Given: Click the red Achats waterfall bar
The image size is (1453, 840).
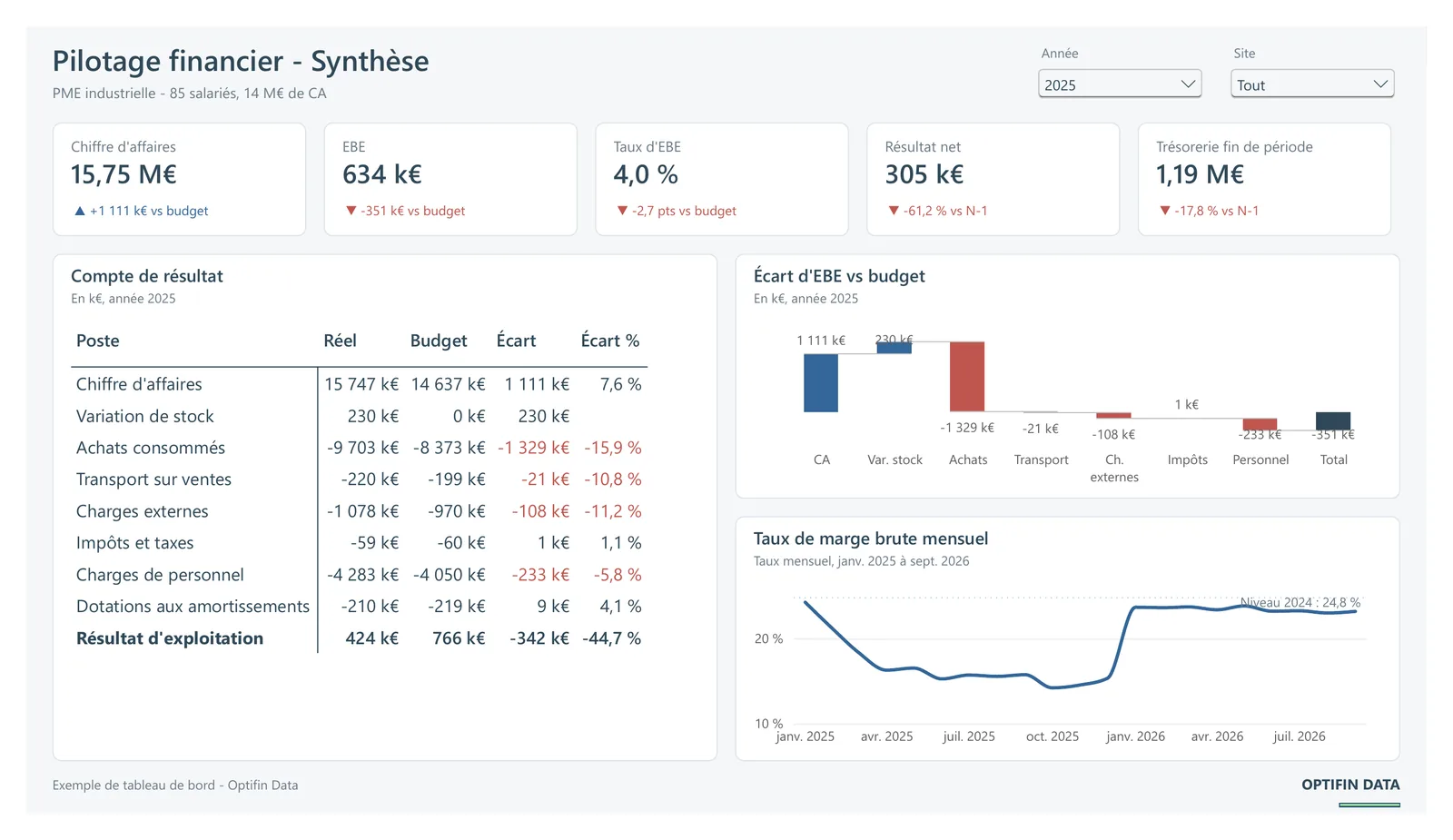Looking at the screenshot, I should [967, 377].
